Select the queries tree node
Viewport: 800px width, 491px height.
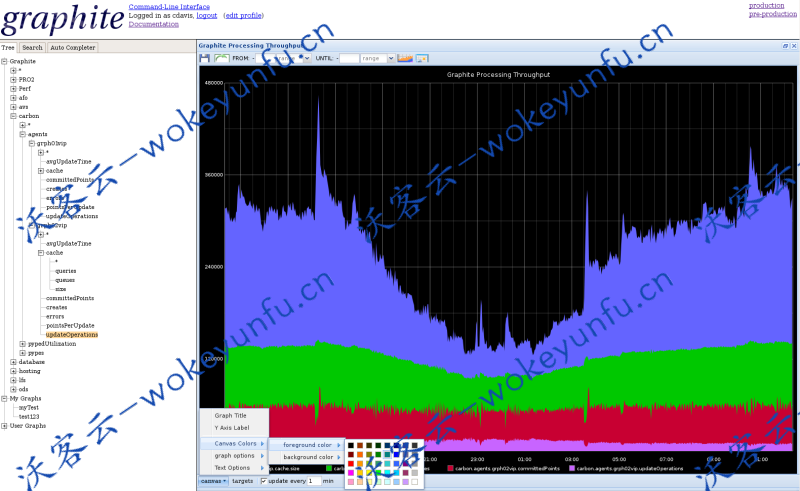pos(66,271)
